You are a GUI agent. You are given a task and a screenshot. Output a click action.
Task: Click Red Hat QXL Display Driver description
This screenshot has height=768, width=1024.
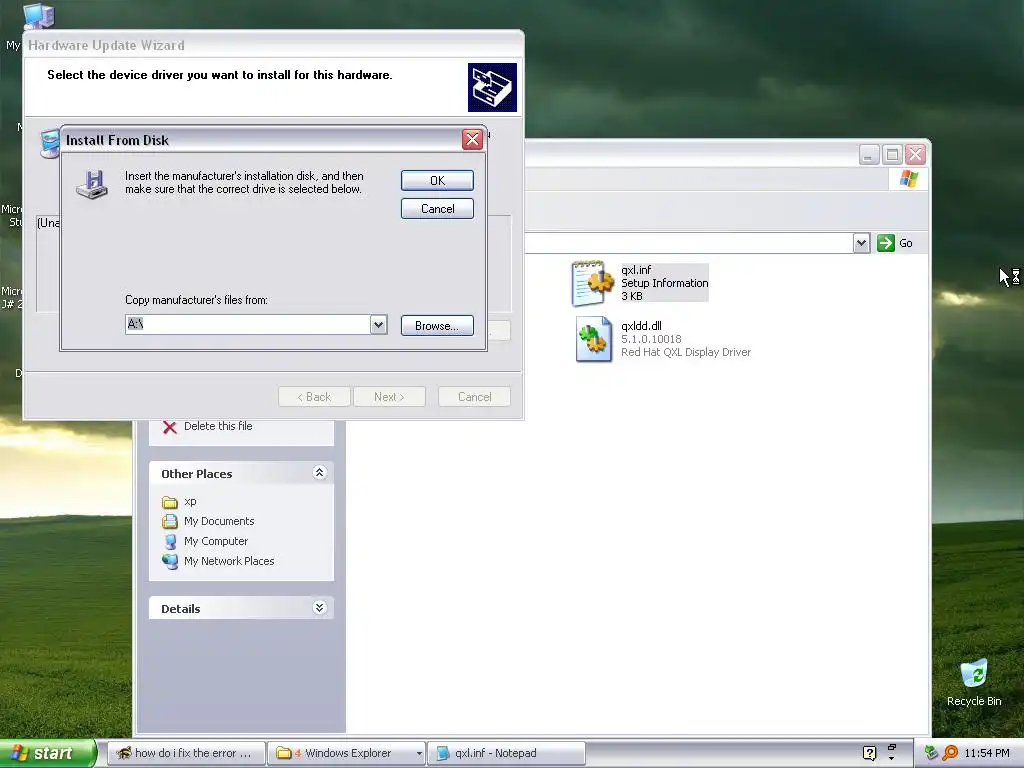coord(686,352)
